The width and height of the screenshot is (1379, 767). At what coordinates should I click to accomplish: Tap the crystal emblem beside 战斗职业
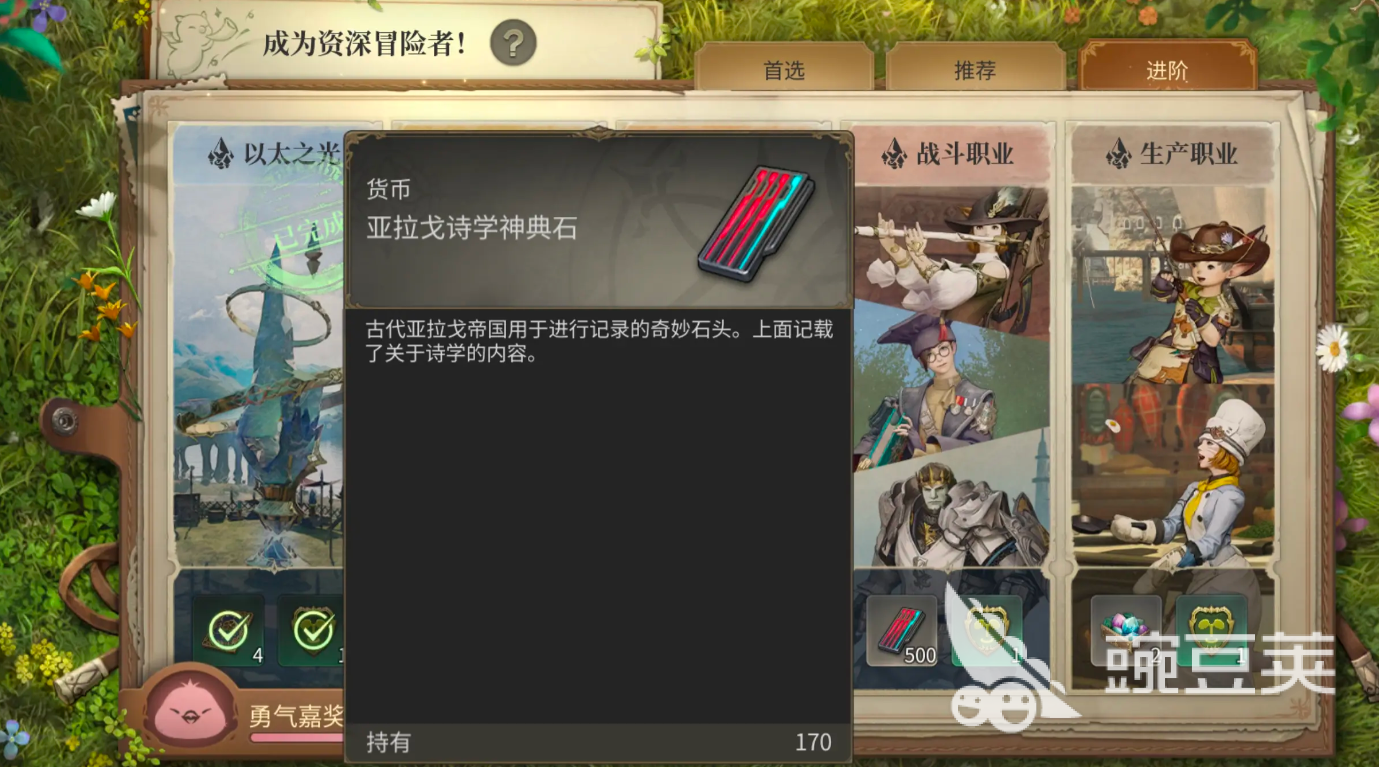click(x=893, y=153)
